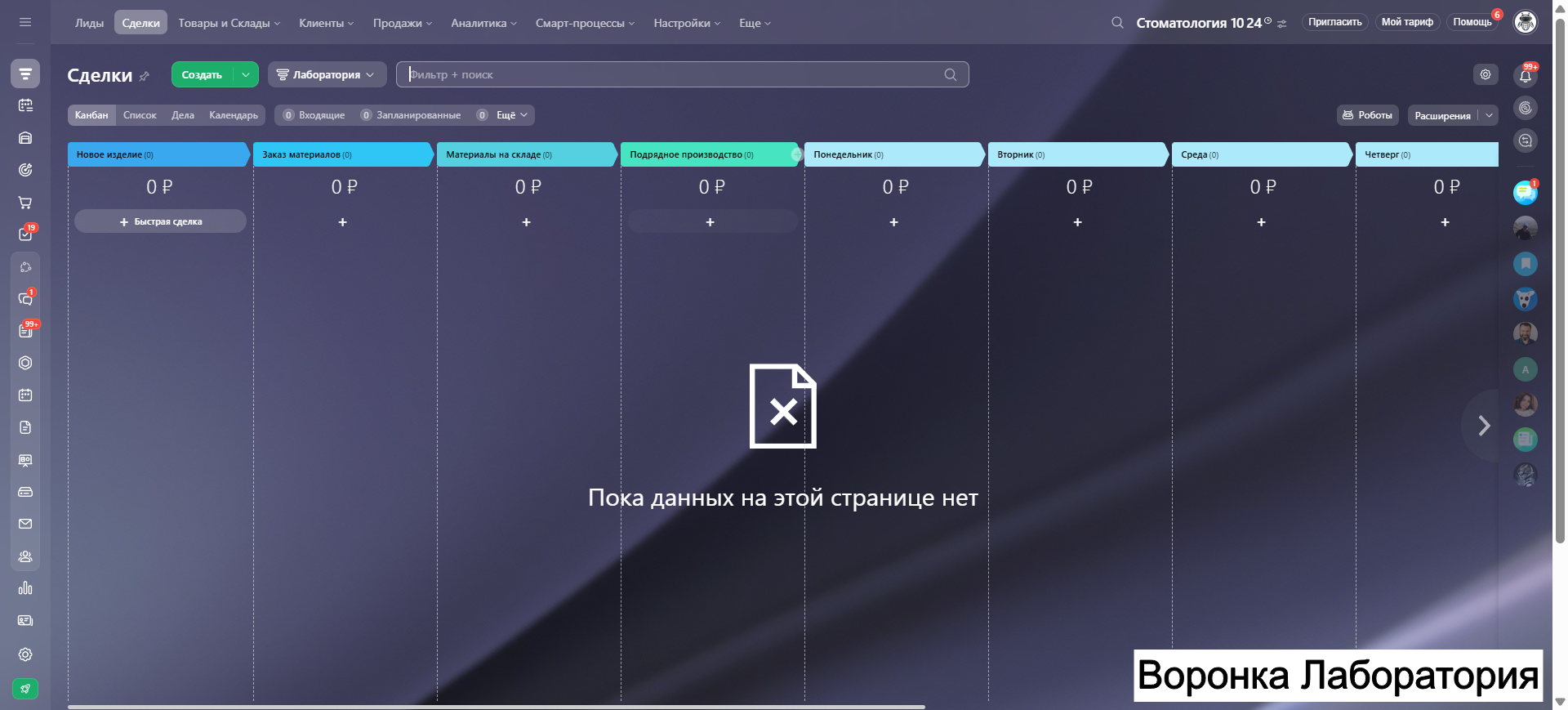Expand the Аналитика menu
Viewport: 1568px width, 710px height.
[484, 23]
